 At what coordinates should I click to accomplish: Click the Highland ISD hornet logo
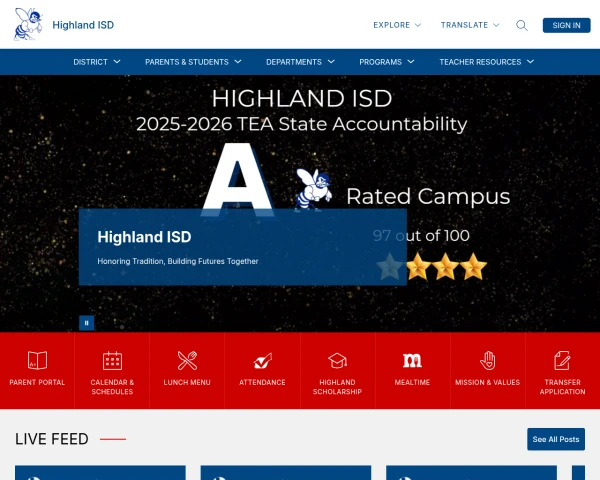[28, 24]
